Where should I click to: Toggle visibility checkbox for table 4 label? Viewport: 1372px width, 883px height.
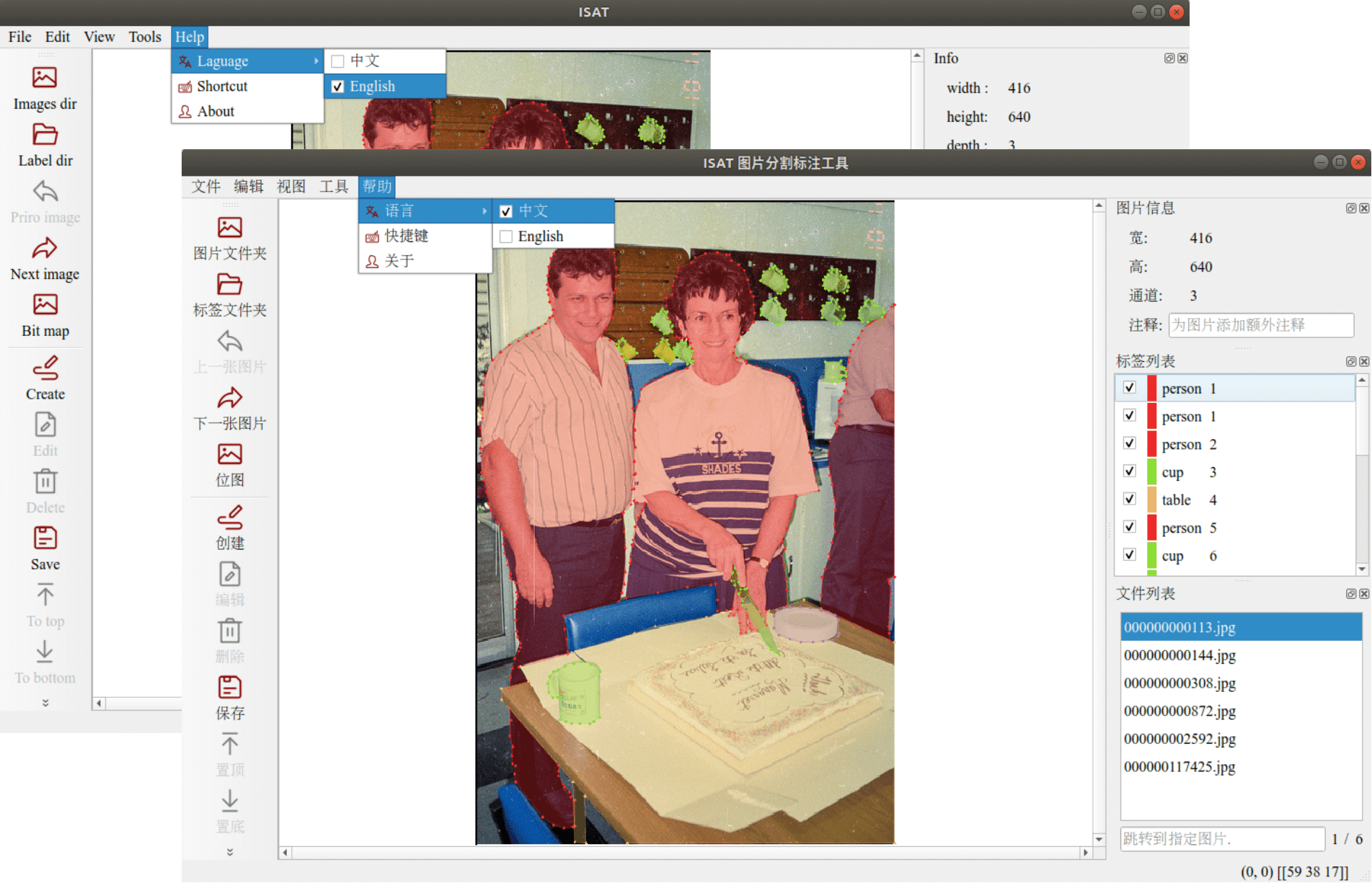pyautogui.click(x=1130, y=499)
